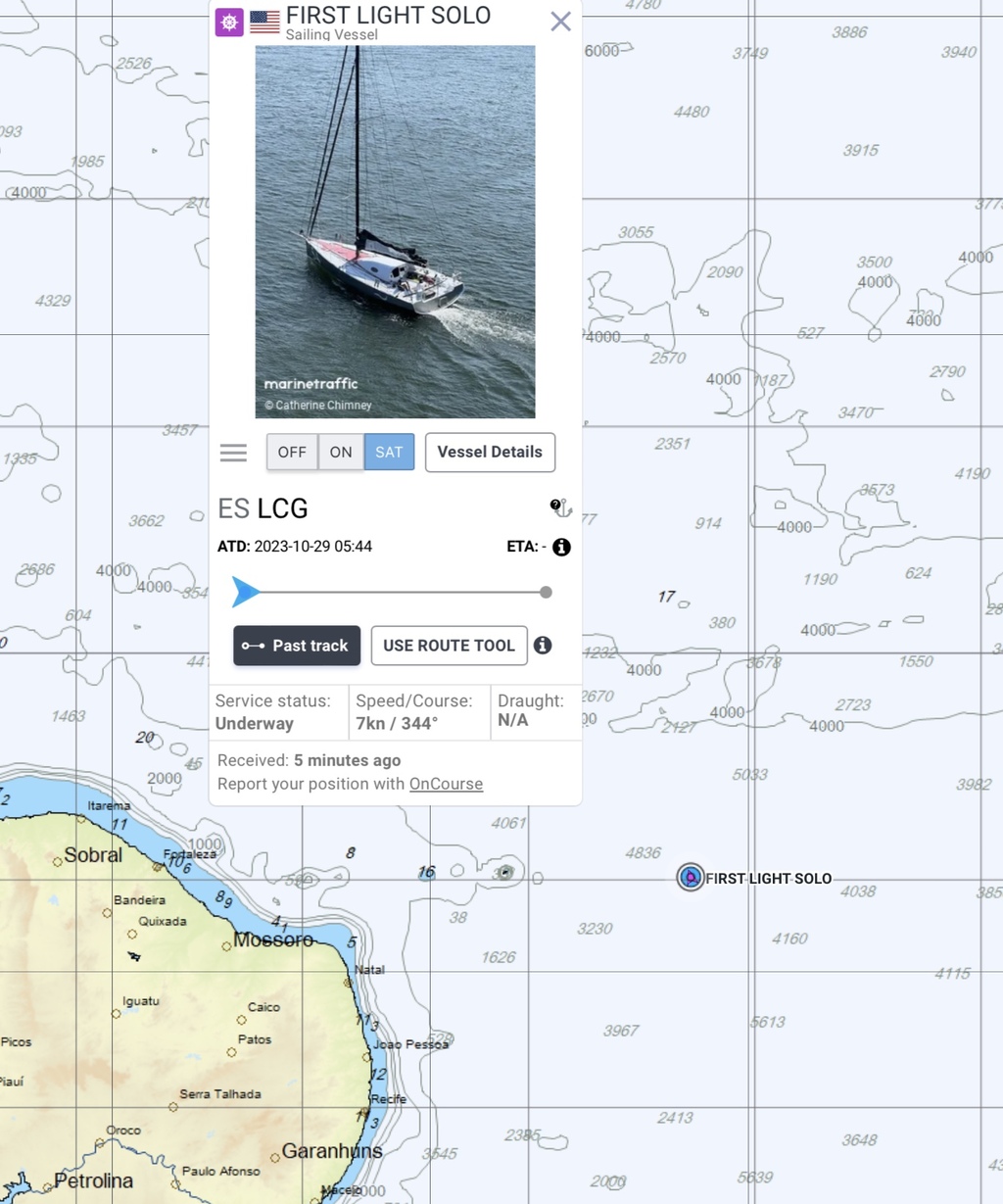Viewport: 1003px width, 1204px height.
Task: Follow the OnCourse link
Action: (446, 784)
